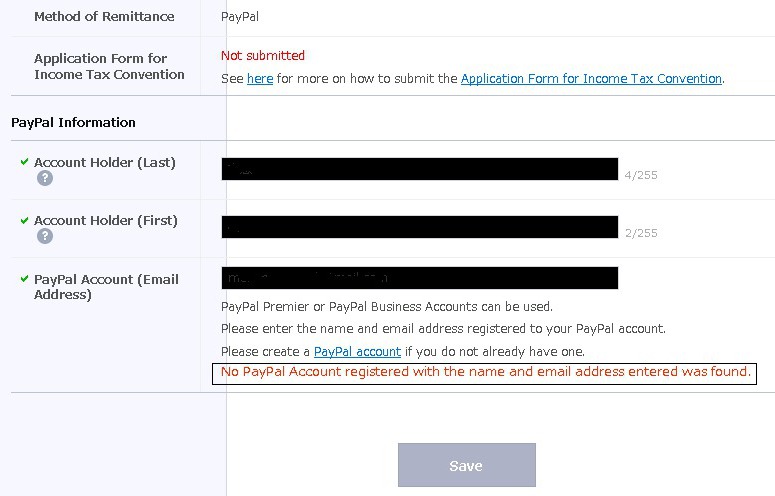Click the Account Holder (Last) label text
Screen dimensions: 775x496
point(105,162)
